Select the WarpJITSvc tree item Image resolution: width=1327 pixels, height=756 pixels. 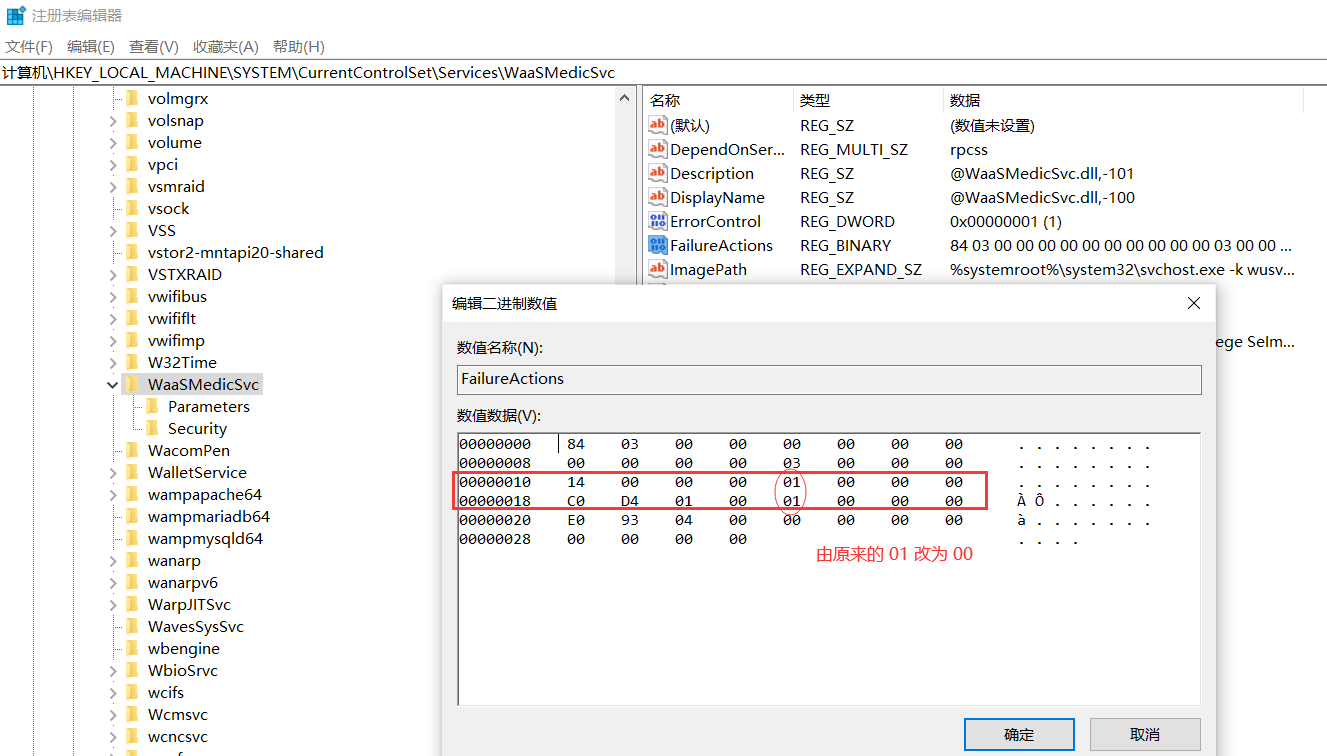point(190,605)
